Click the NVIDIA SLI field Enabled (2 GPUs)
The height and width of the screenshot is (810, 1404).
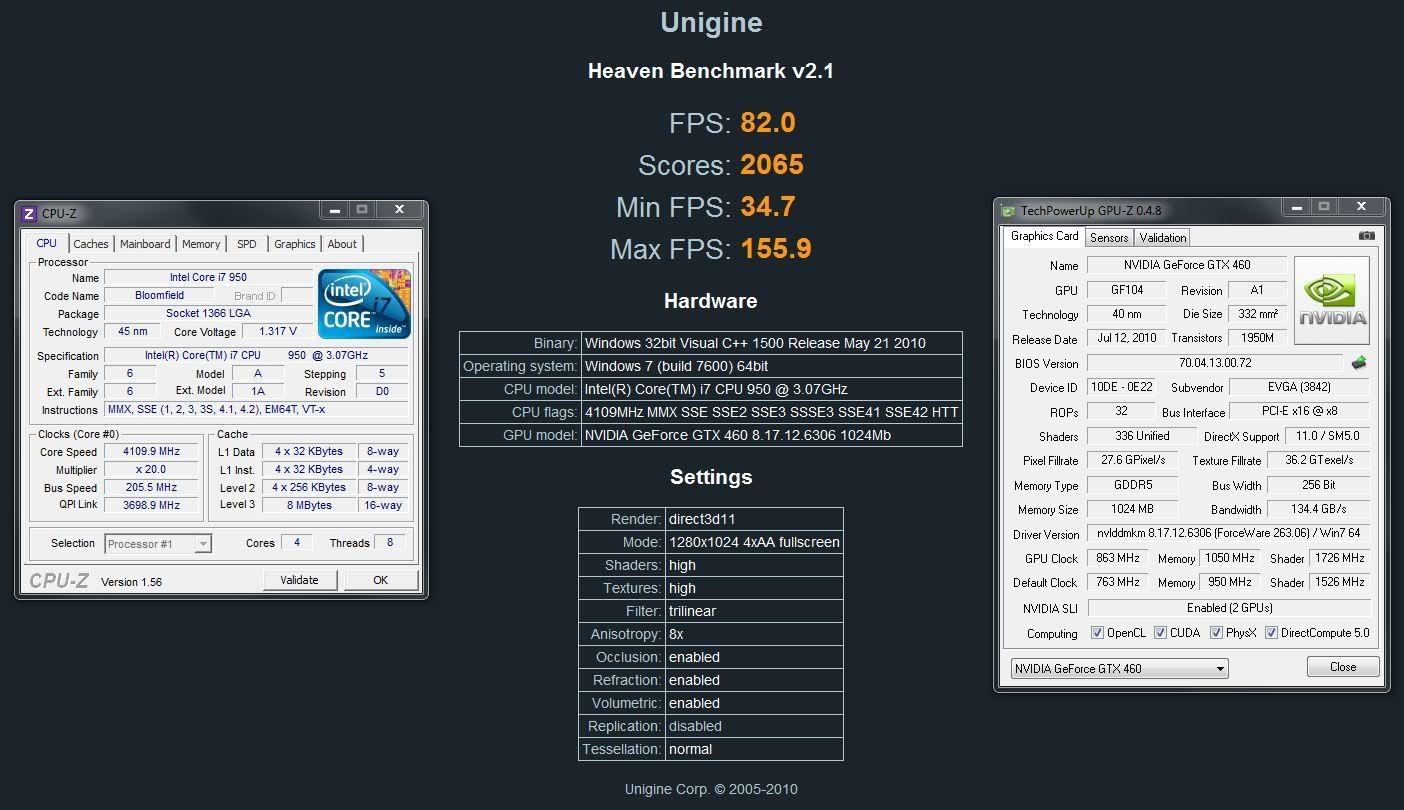[x=1229, y=608]
